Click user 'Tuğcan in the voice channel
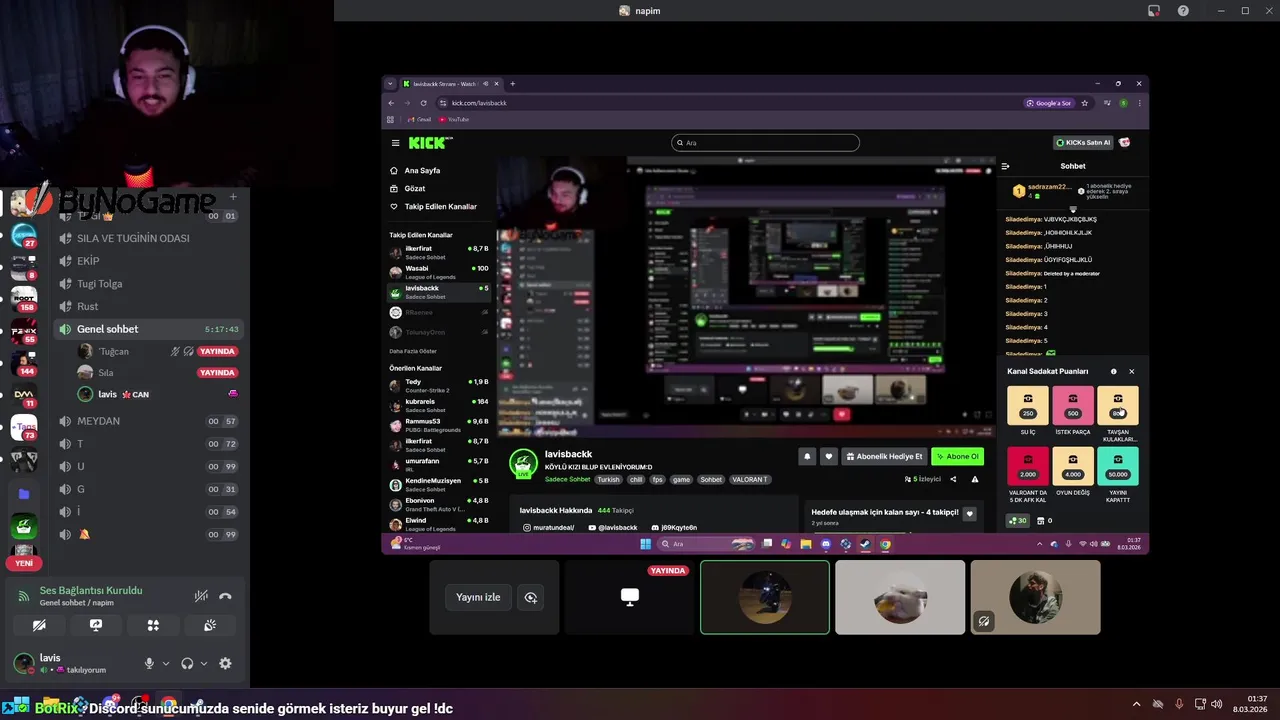 pos(158,351)
